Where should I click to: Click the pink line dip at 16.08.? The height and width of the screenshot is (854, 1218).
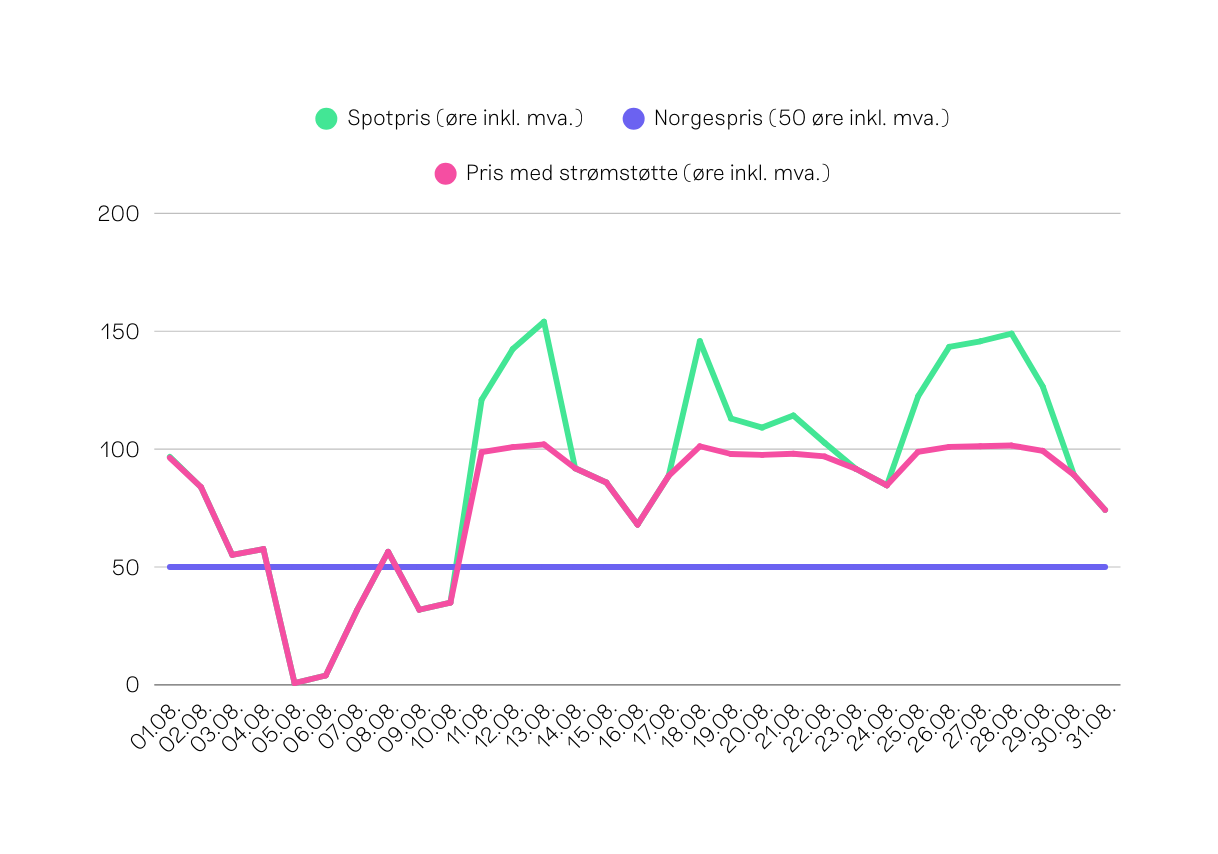coord(637,524)
